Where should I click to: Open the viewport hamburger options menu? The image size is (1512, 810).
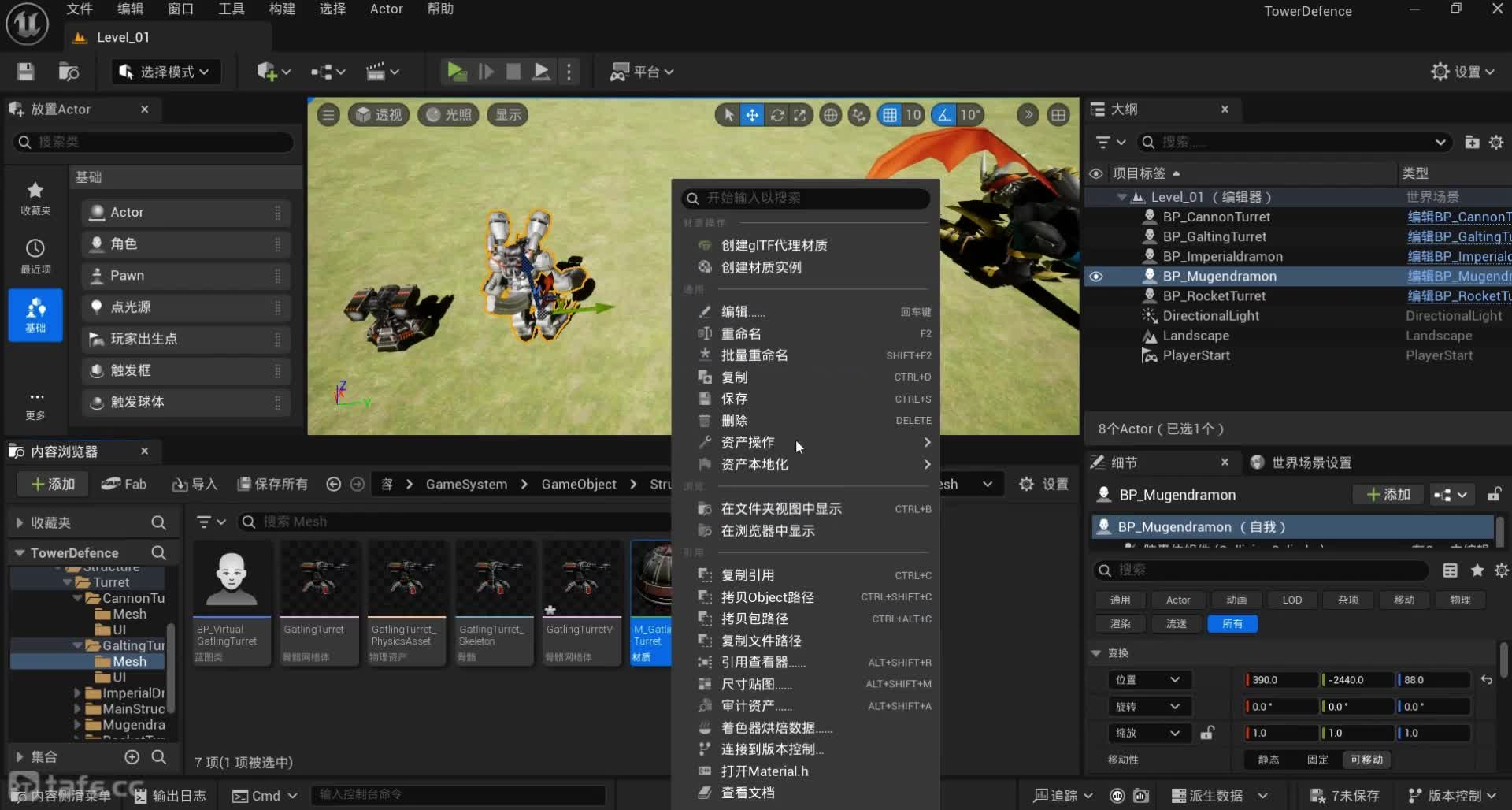pos(328,115)
